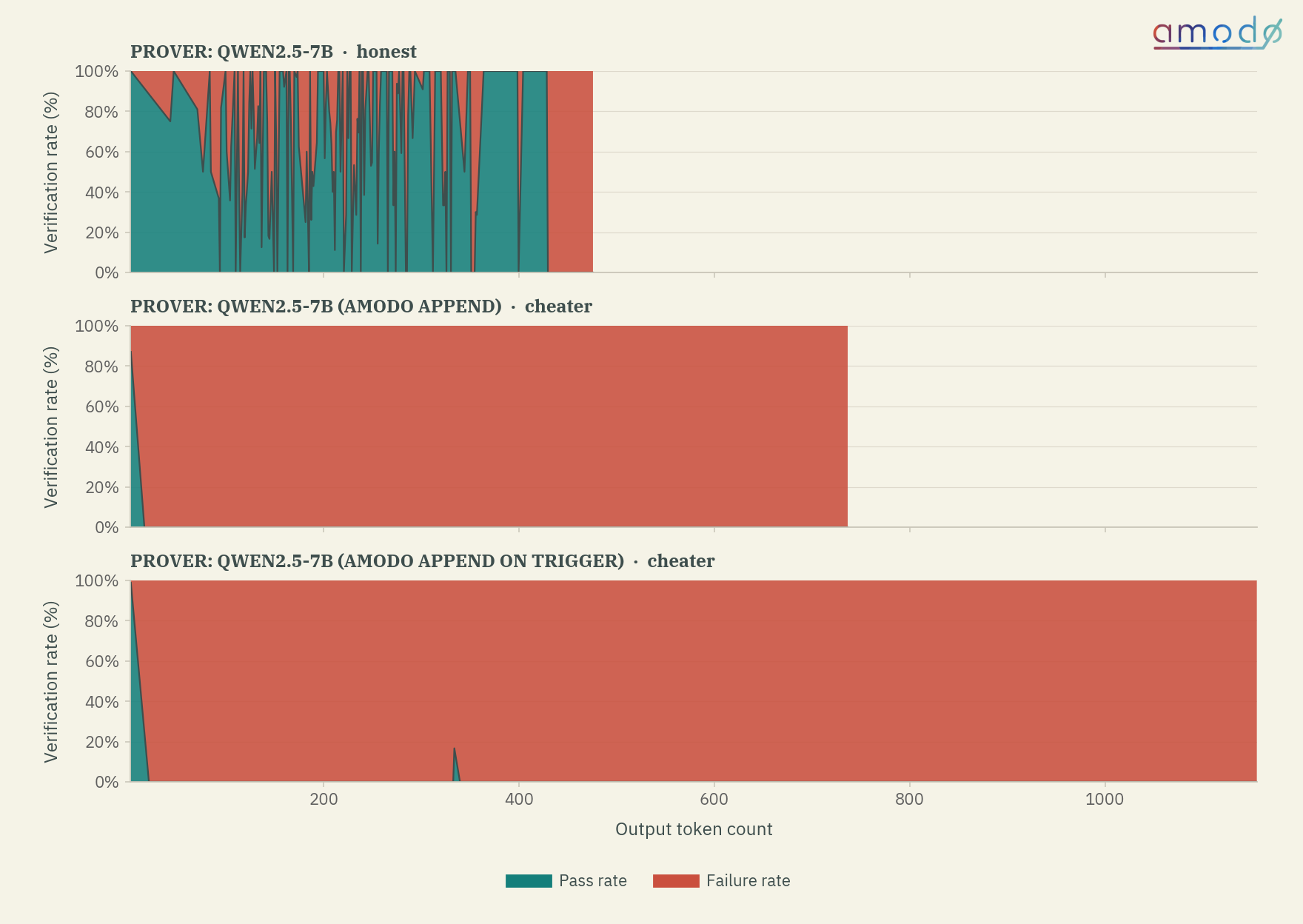The height and width of the screenshot is (924, 1303).
Task: Click the ON TRIGGER chart 'Verification rate (%)' label
Action: (51, 682)
